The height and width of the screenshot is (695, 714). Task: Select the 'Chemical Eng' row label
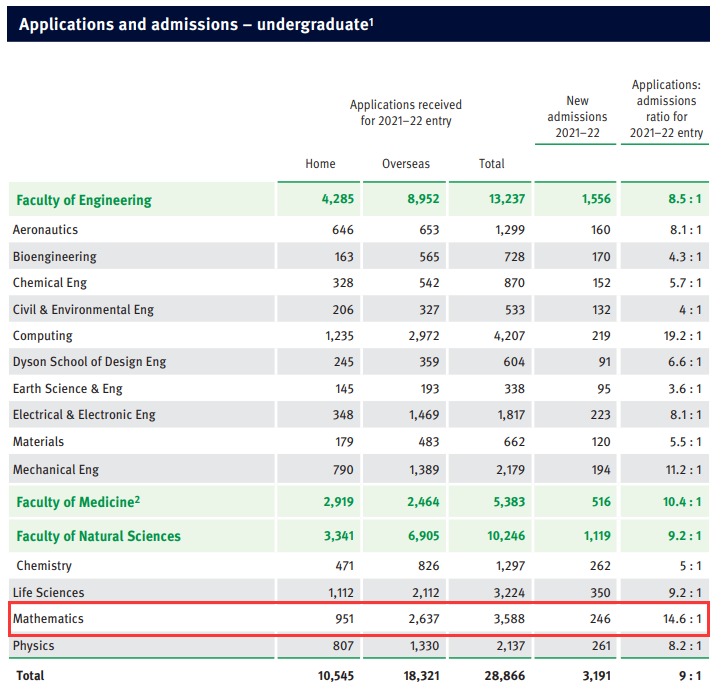pos(50,283)
